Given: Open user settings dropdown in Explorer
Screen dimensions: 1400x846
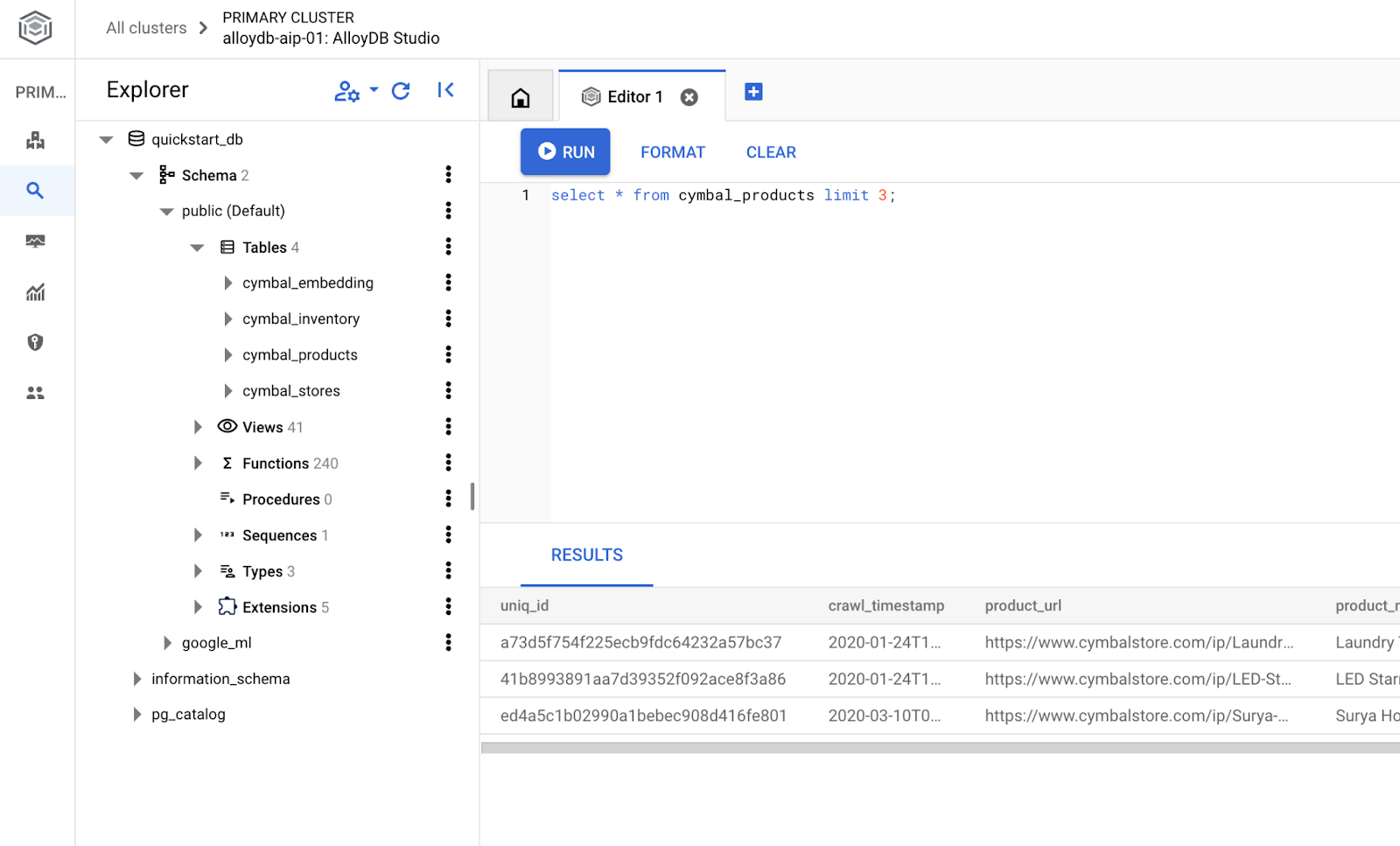Looking at the screenshot, I should [x=355, y=91].
